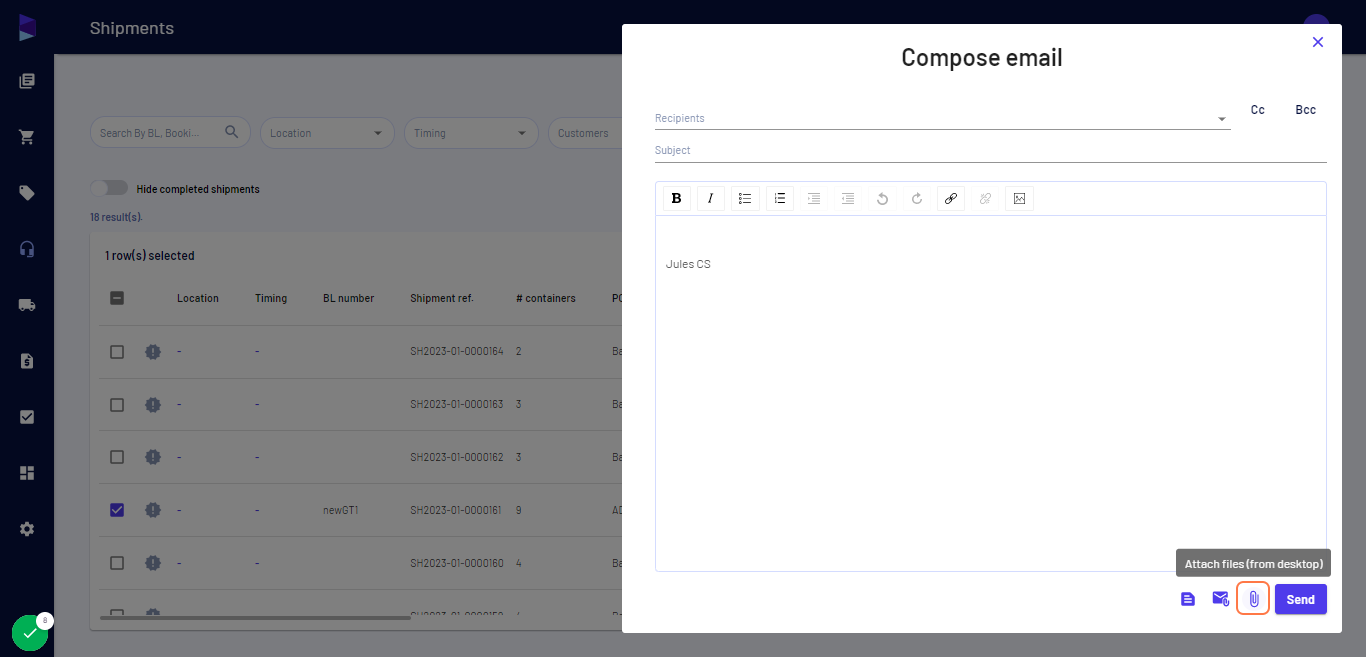This screenshot has height=657, width=1366.
Task: Click the app logo in top-left corner
Action: tap(27, 28)
